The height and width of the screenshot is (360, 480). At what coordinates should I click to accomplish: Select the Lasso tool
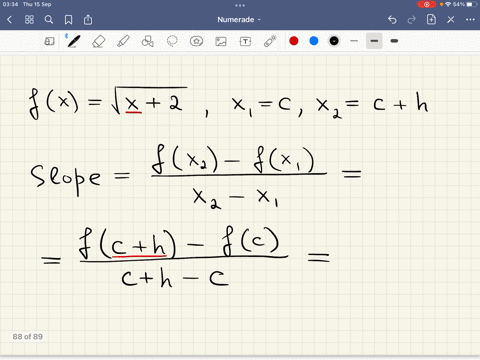[x=172, y=41]
